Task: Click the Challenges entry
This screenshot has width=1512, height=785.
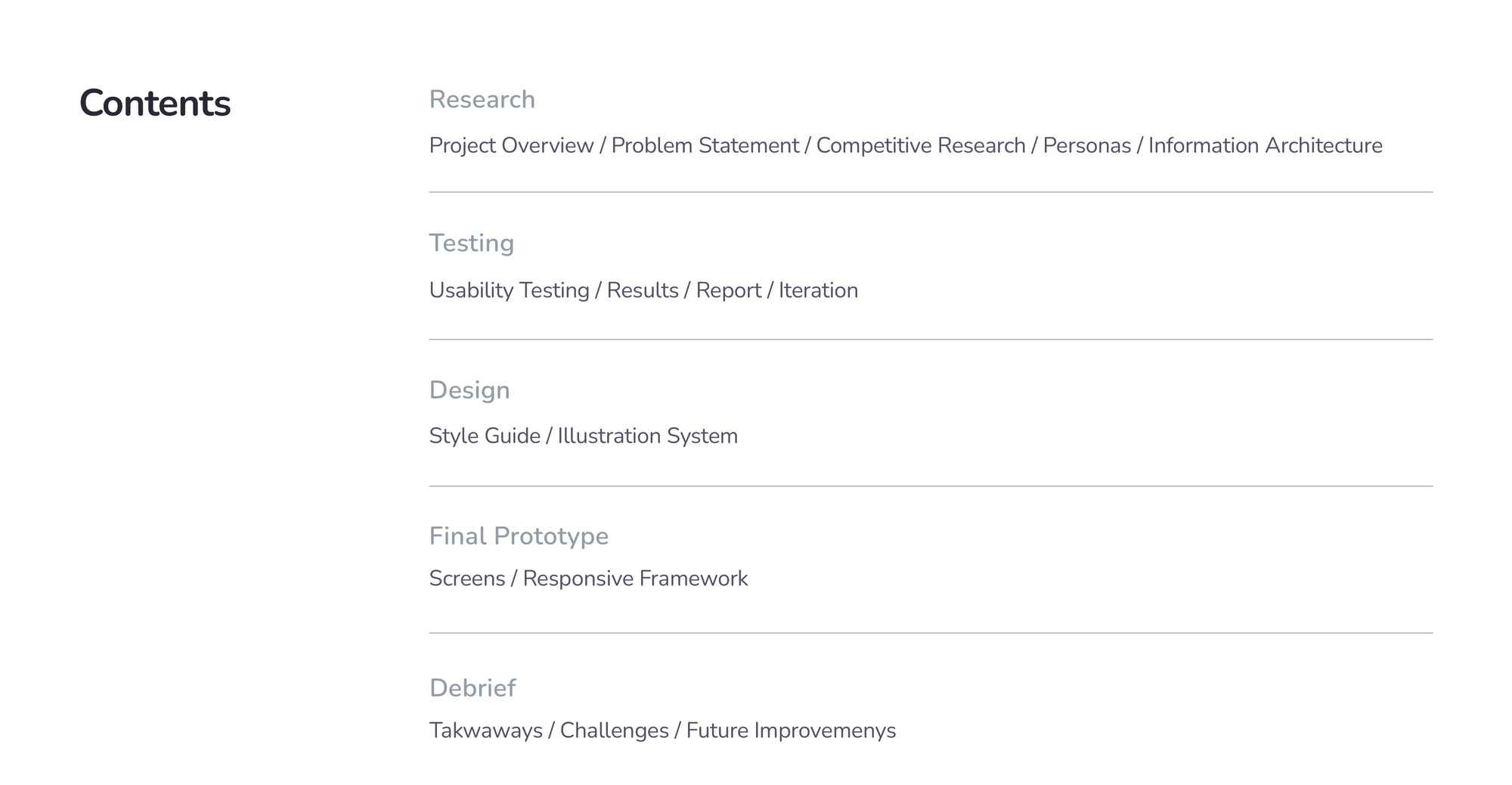Action: 614,731
